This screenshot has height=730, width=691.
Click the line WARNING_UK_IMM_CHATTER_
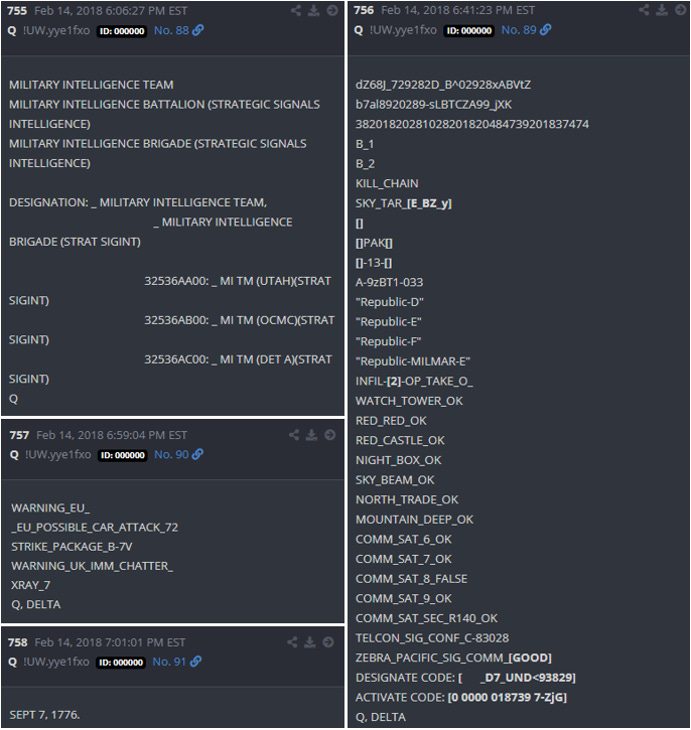pos(92,566)
